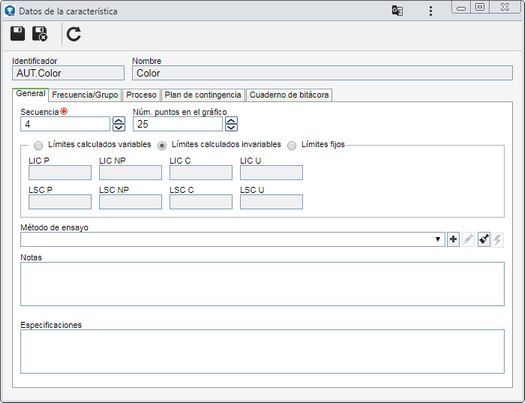The width and height of the screenshot is (525, 403).
Task: Go to the Cuaderno de bitácora tab
Action: pyautogui.click(x=289, y=95)
